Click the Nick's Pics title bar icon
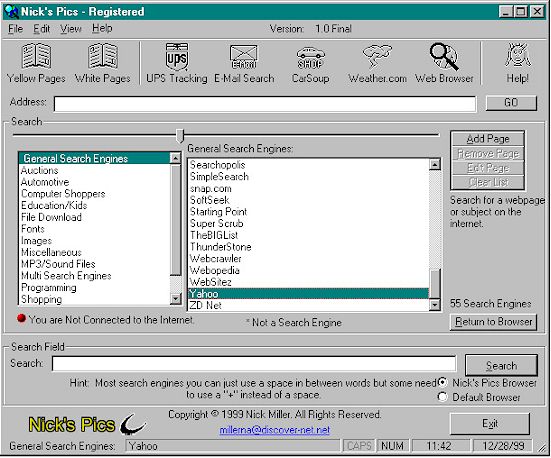This screenshot has width=551, height=458. point(11,12)
